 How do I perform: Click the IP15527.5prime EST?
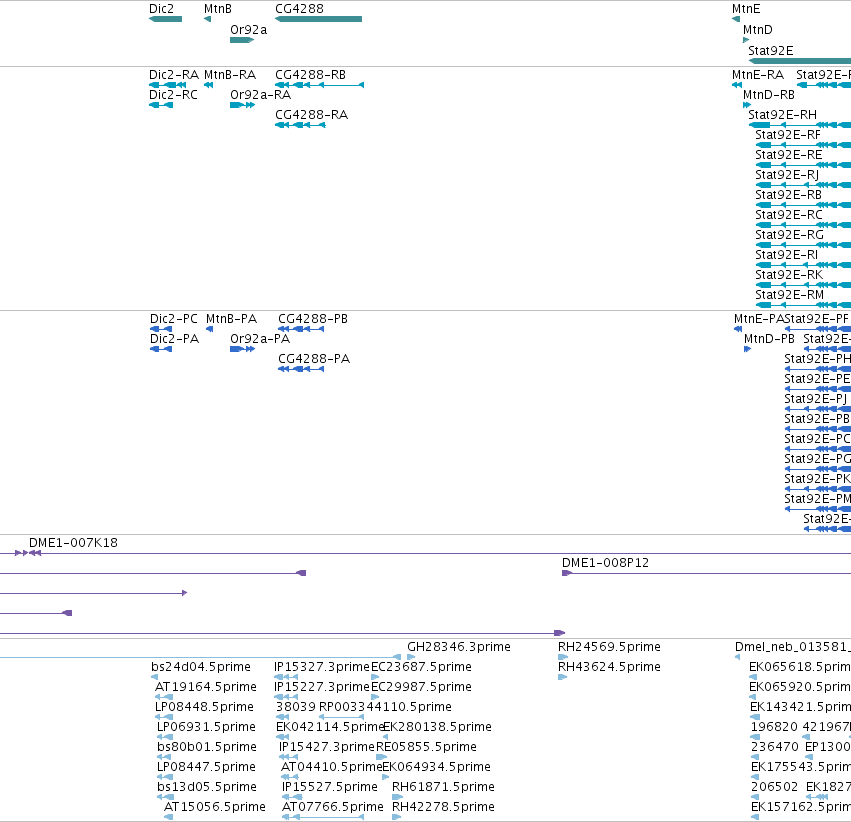pos(290,797)
